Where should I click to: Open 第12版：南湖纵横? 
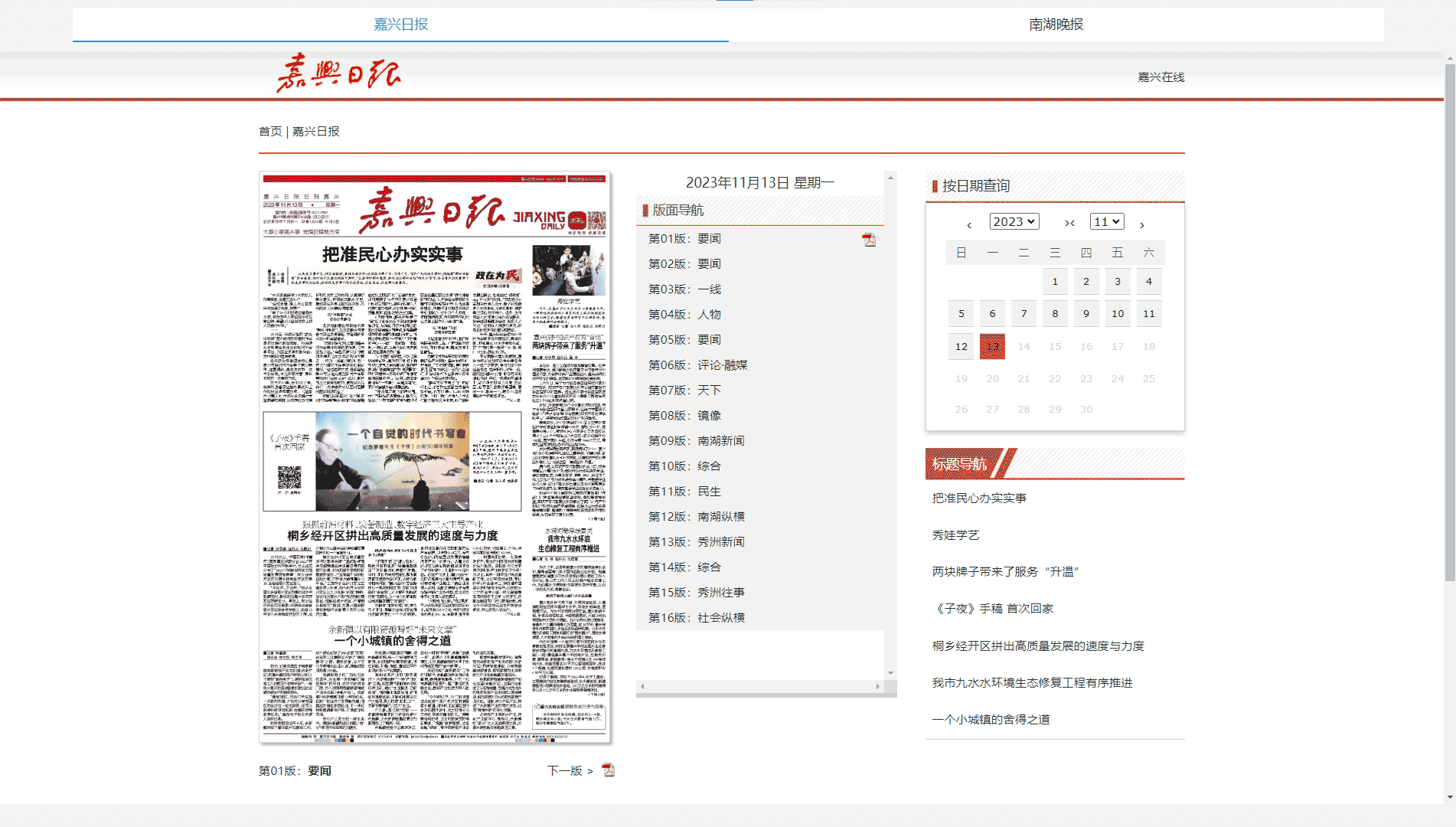tap(696, 516)
